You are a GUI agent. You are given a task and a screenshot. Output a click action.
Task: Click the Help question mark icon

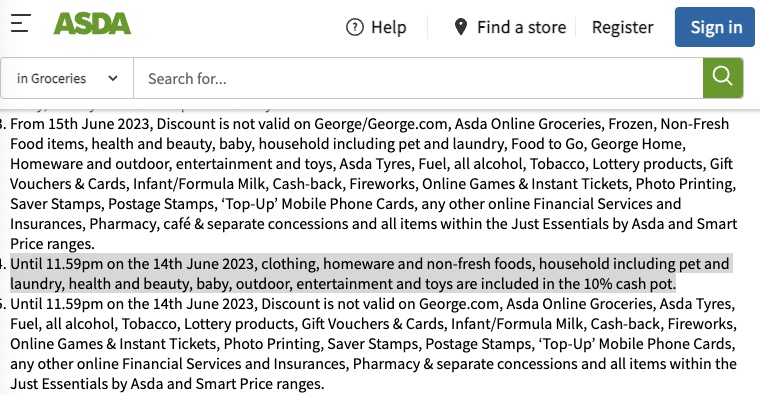click(355, 27)
